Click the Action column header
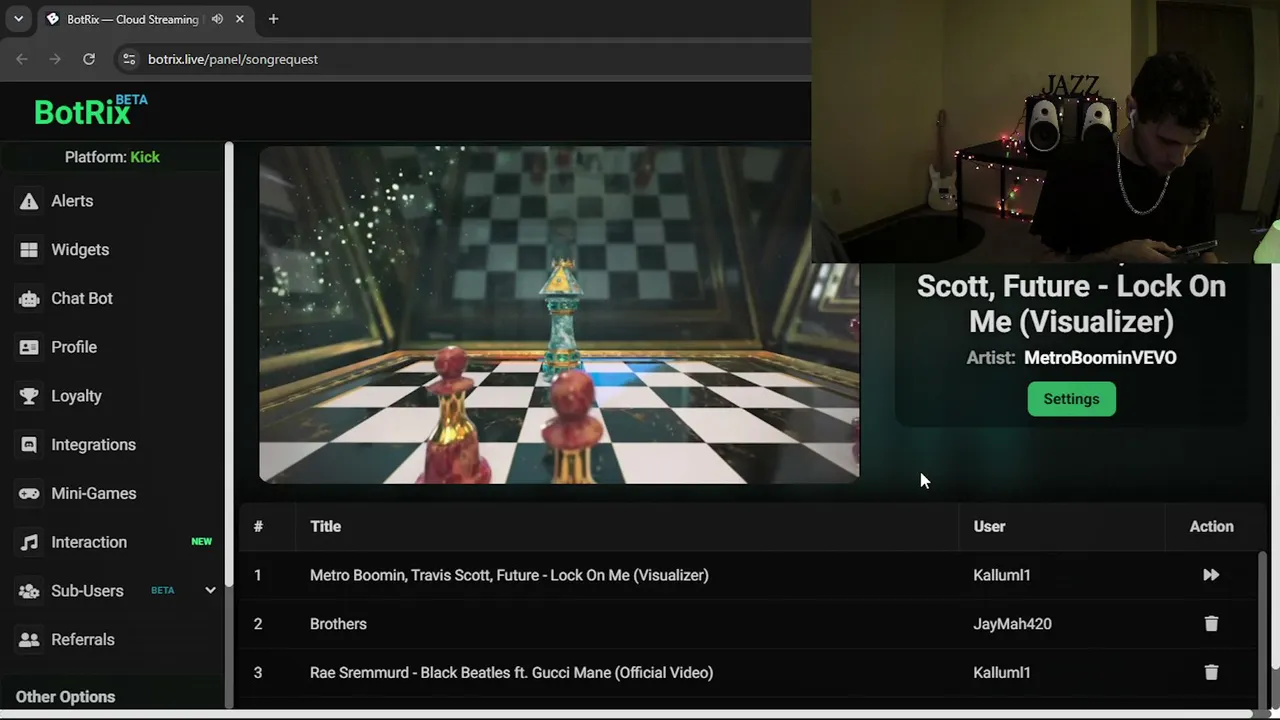Image resolution: width=1280 pixels, height=720 pixels. pyautogui.click(x=1211, y=527)
